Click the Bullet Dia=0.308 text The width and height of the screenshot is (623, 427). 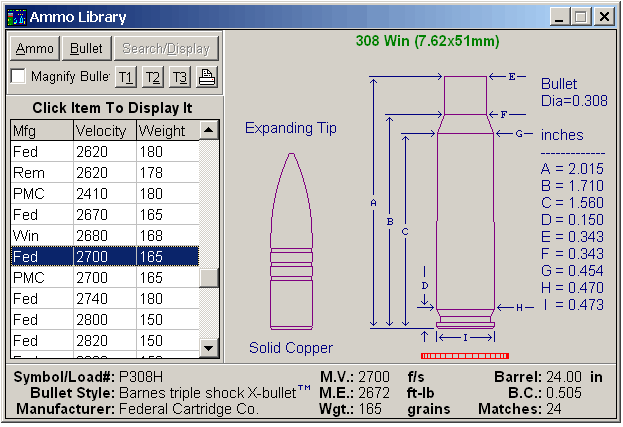click(x=574, y=92)
